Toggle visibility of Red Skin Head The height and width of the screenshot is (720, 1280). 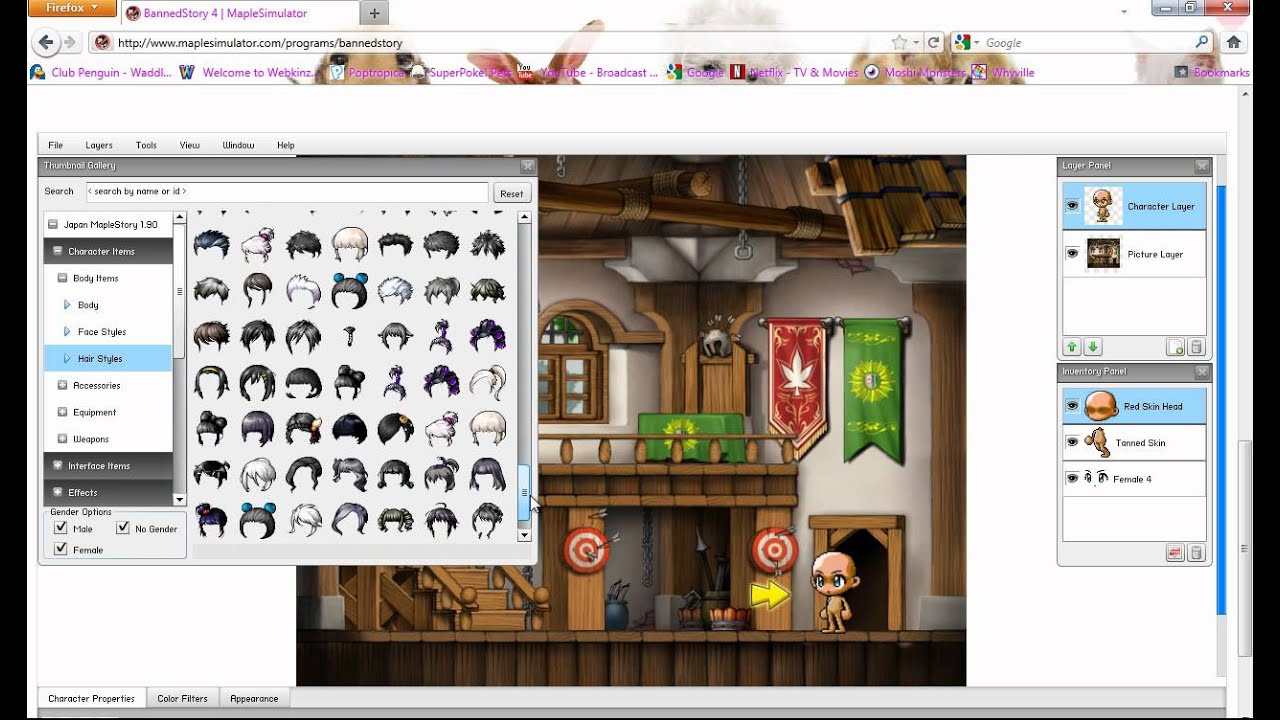1072,406
